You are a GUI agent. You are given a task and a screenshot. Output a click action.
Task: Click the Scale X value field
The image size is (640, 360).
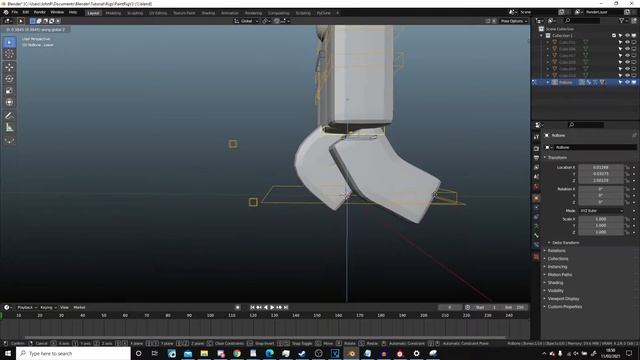coord(601,219)
